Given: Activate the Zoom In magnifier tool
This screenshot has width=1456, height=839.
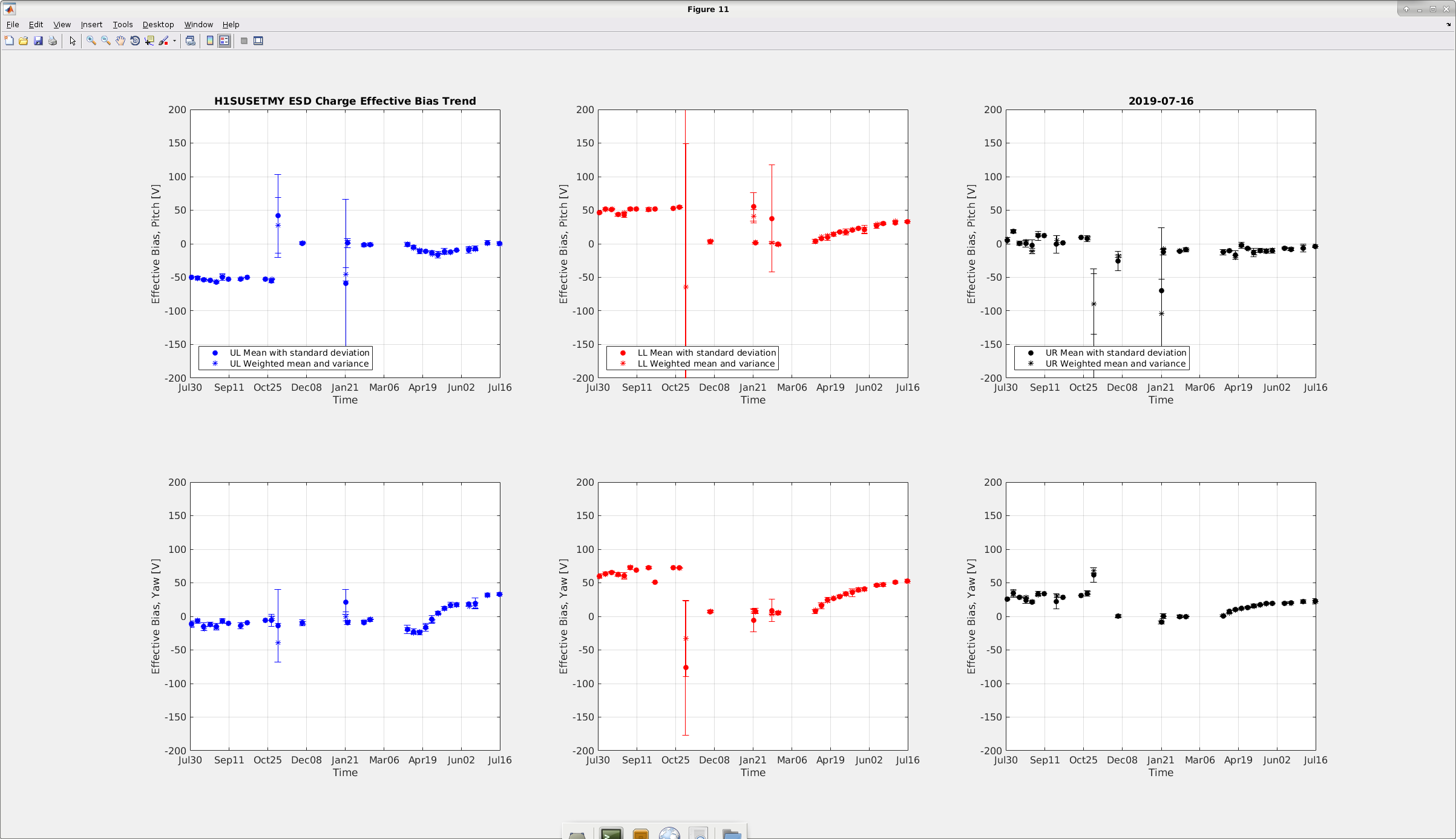Looking at the screenshot, I should 91,41.
